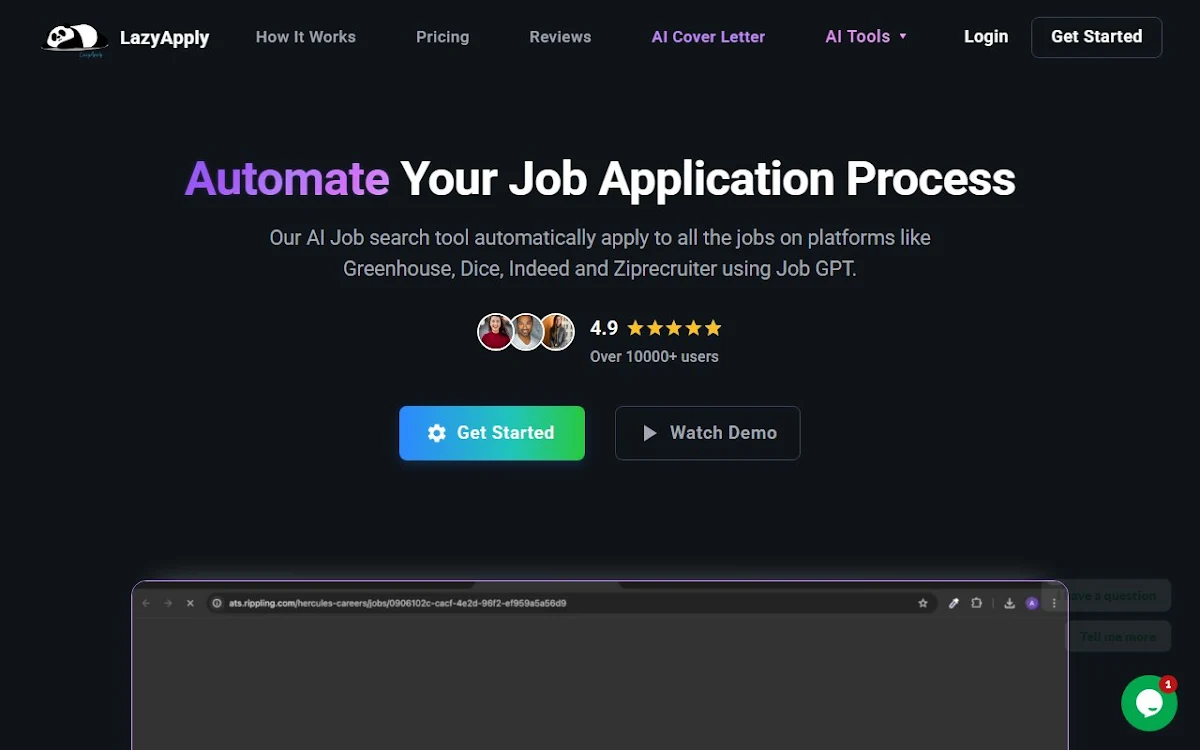Click the first user avatar photo
The width and height of the screenshot is (1200, 750).
[x=495, y=331]
